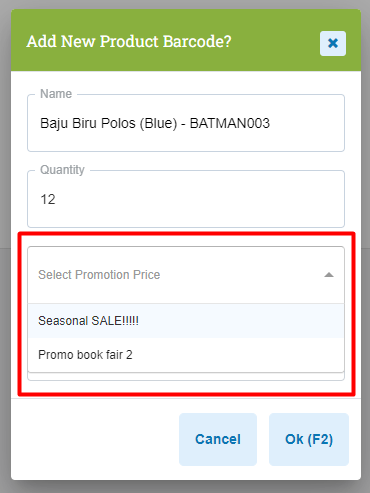Confirm with the Ok (F2) button
370x493 pixels.
click(309, 439)
